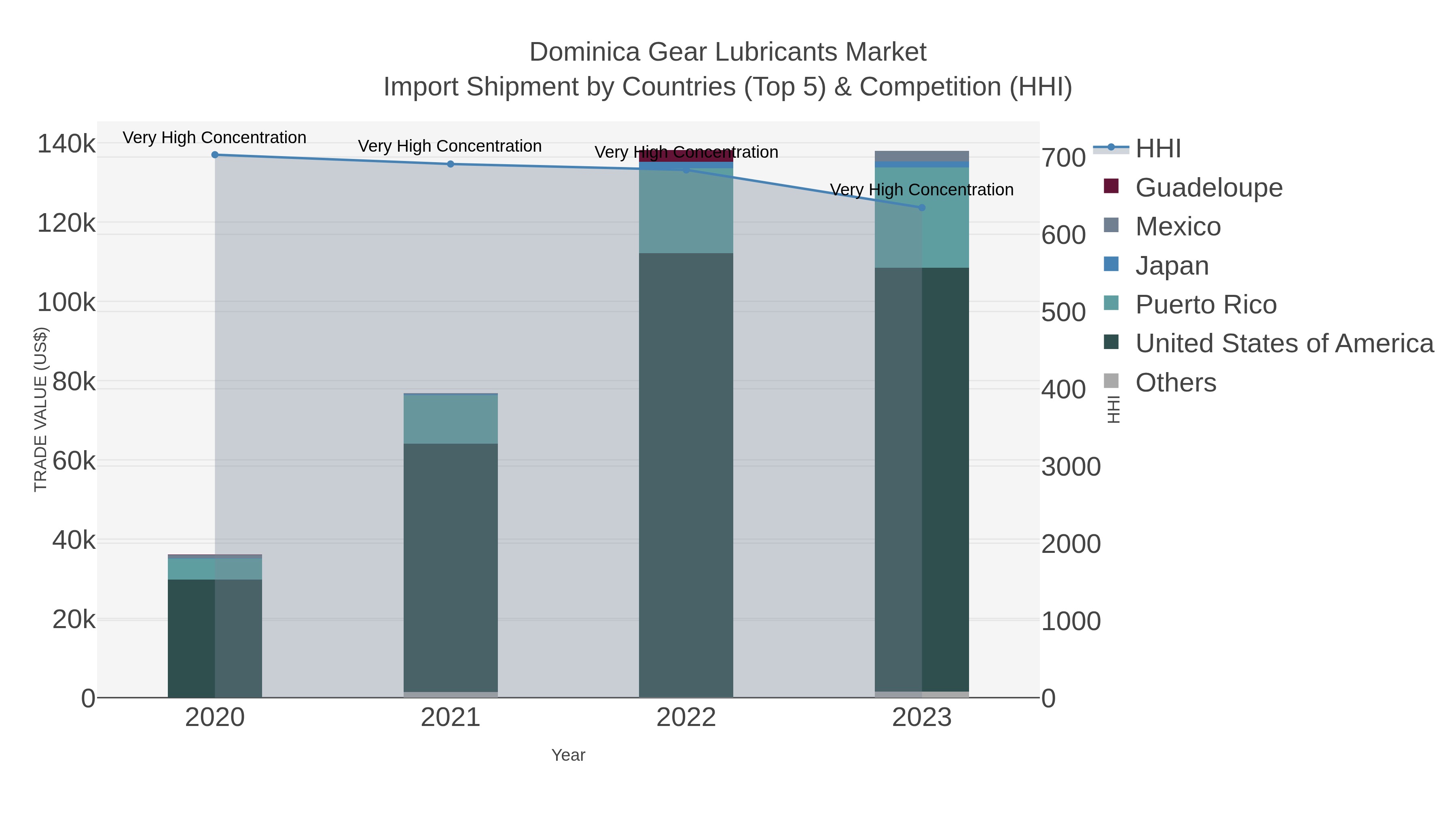
Task: Click the 140k left axis tick
Action: (x=66, y=144)
